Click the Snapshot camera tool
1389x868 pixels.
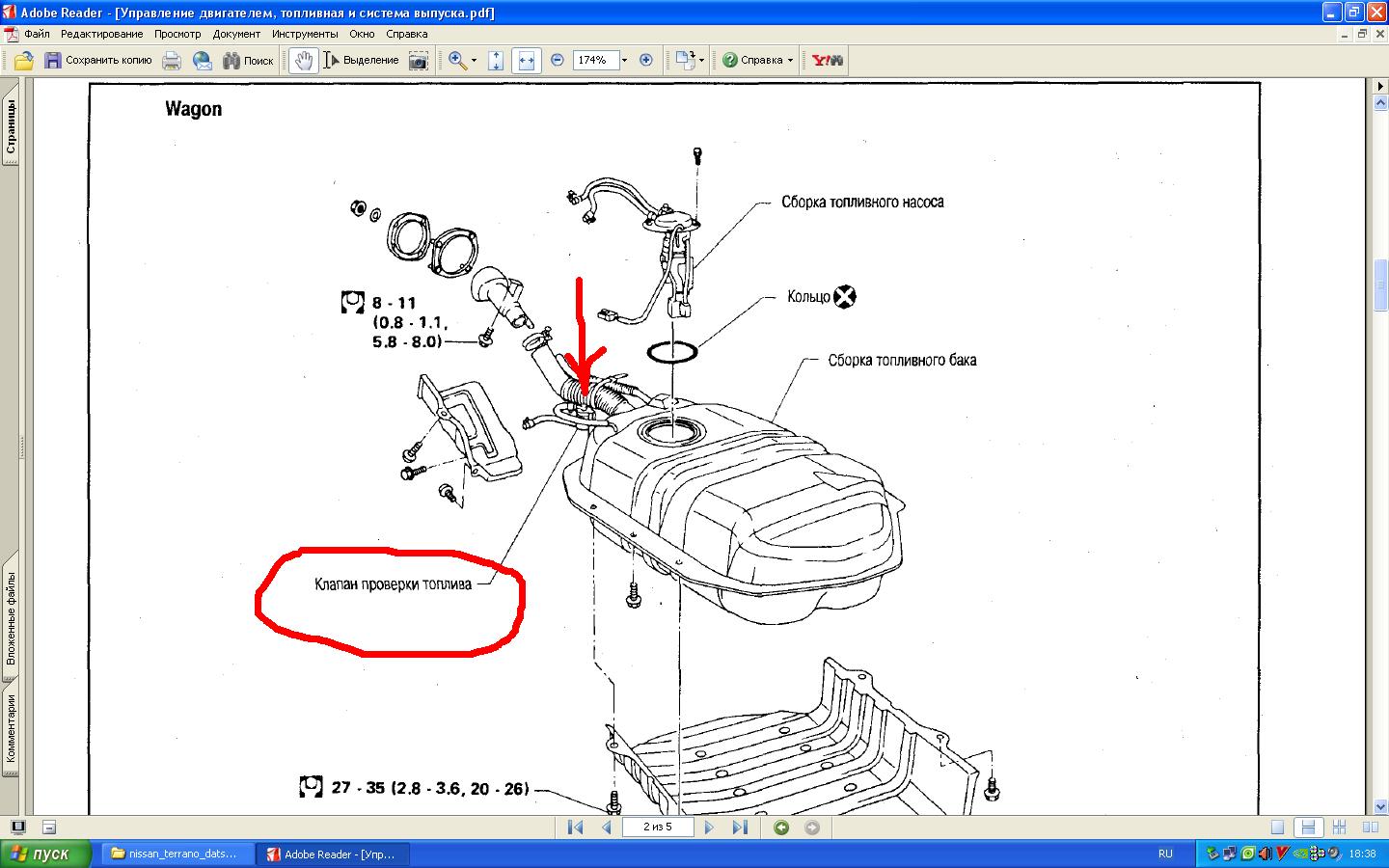[419, 61]
